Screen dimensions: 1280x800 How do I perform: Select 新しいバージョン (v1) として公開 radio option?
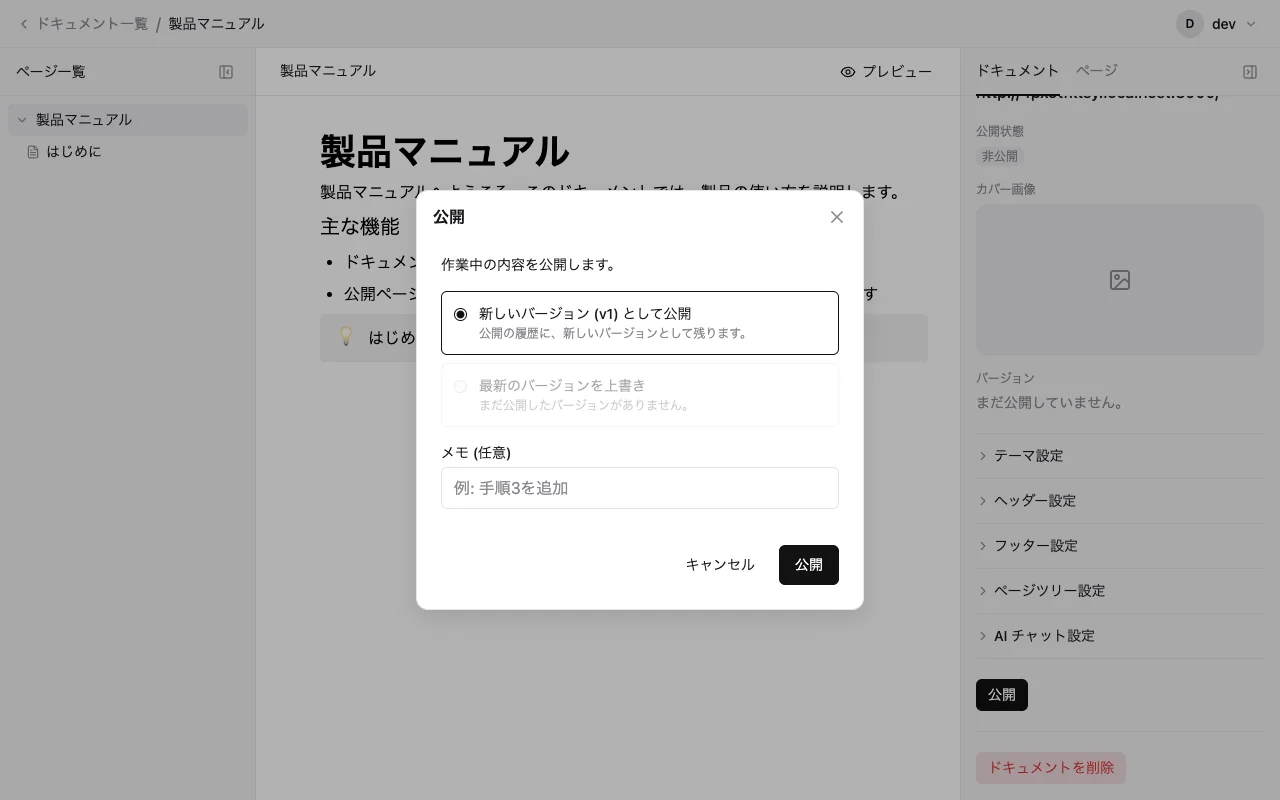(640, 323)
